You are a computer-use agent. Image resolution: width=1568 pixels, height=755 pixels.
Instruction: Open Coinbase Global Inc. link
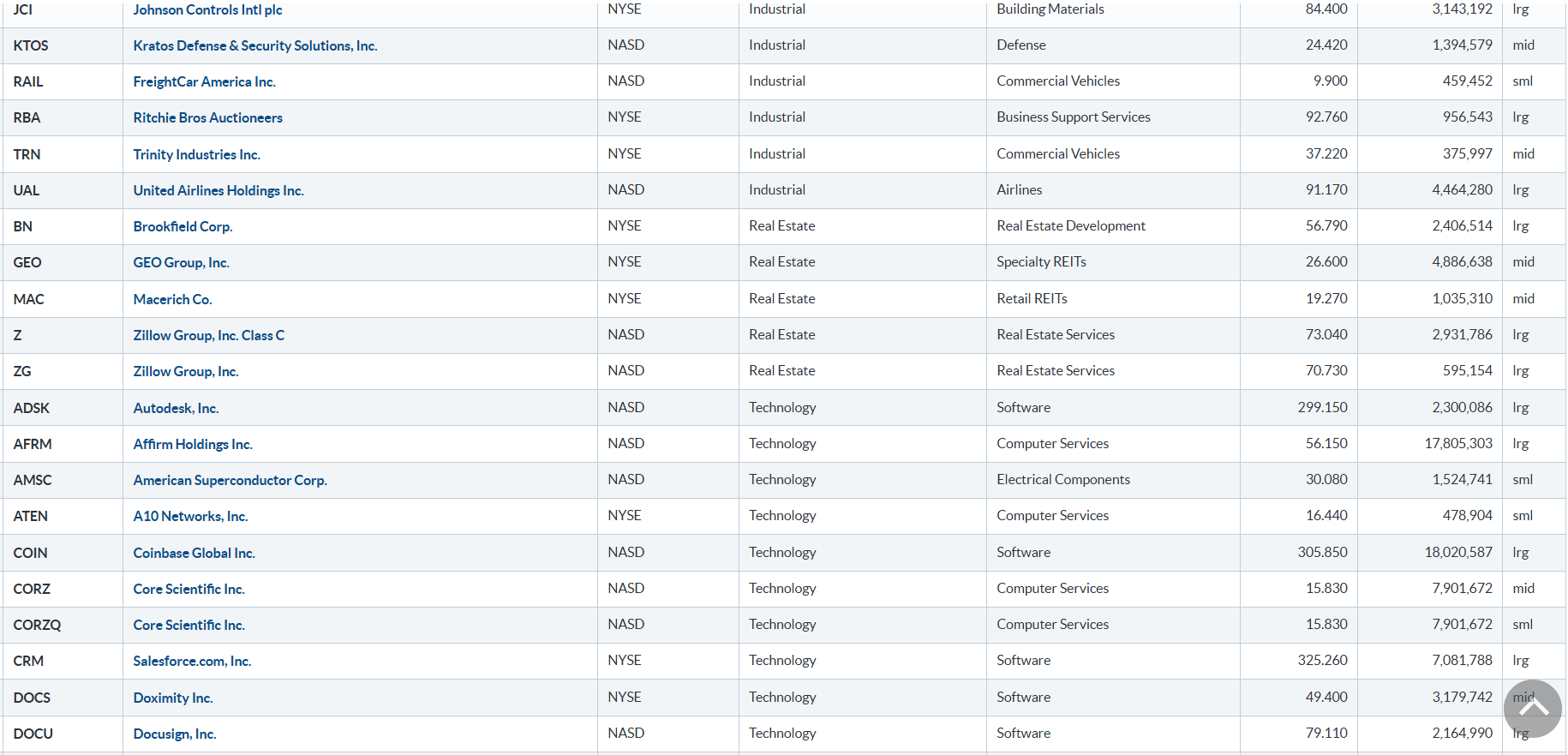coord(195,553)
